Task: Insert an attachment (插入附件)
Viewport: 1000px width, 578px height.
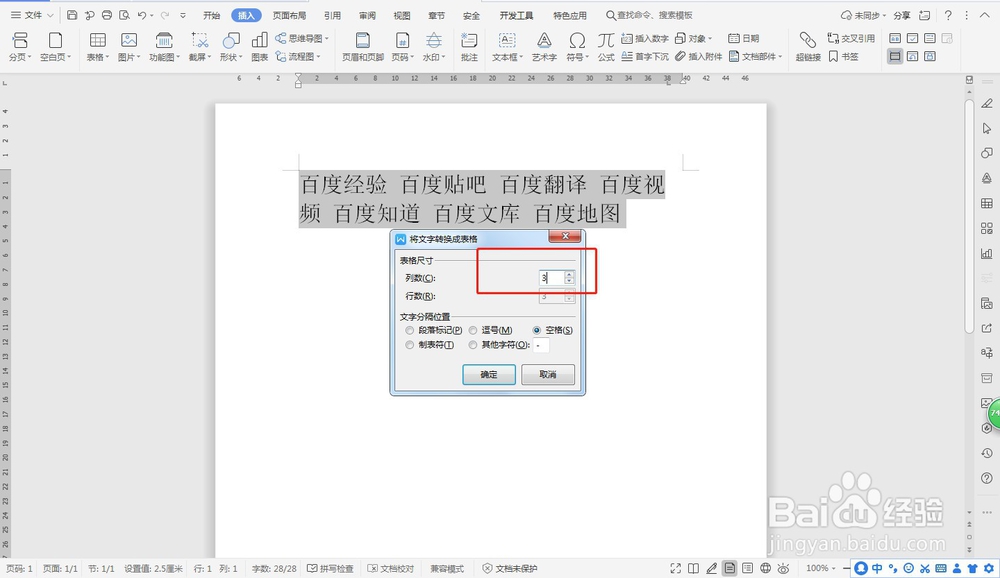Action: 698,56
